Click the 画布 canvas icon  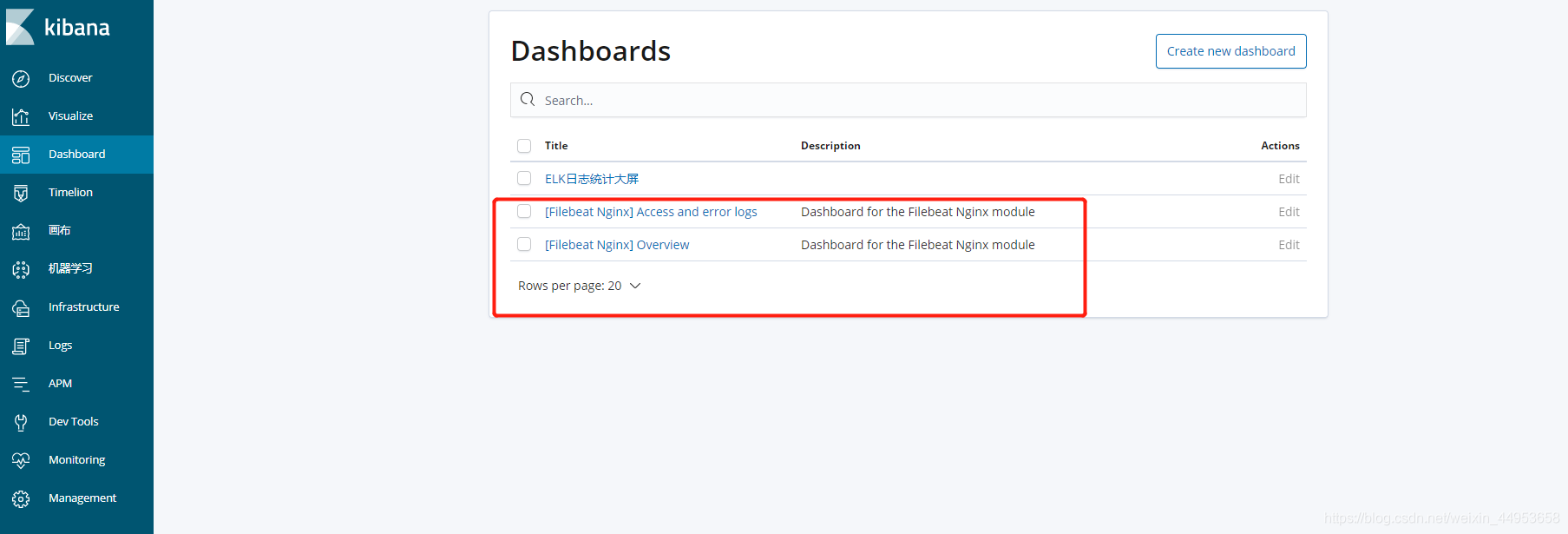(21, 231)
